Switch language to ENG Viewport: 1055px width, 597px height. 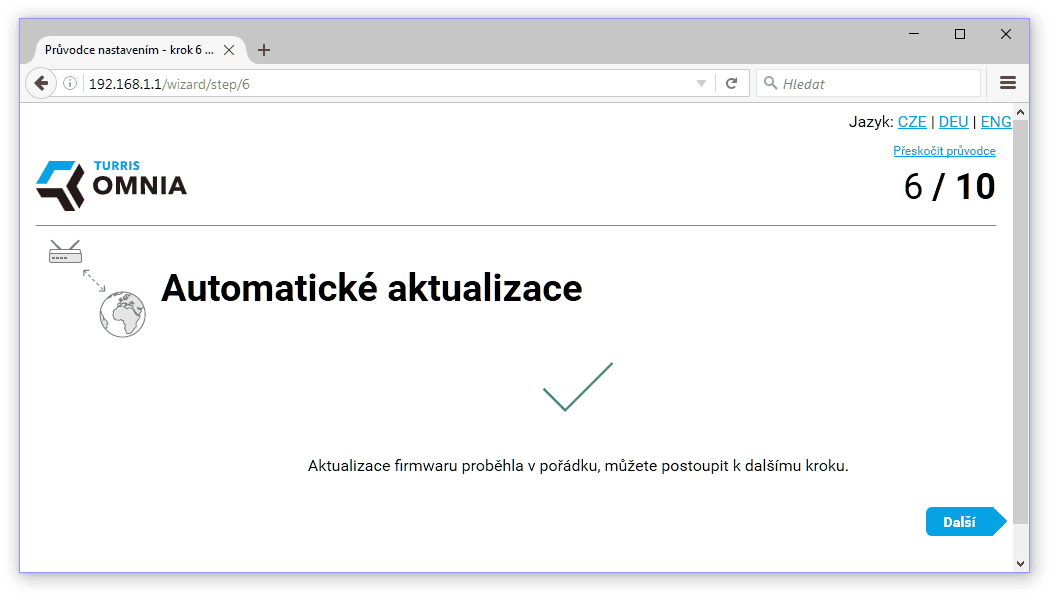click(x=996, y=121)
